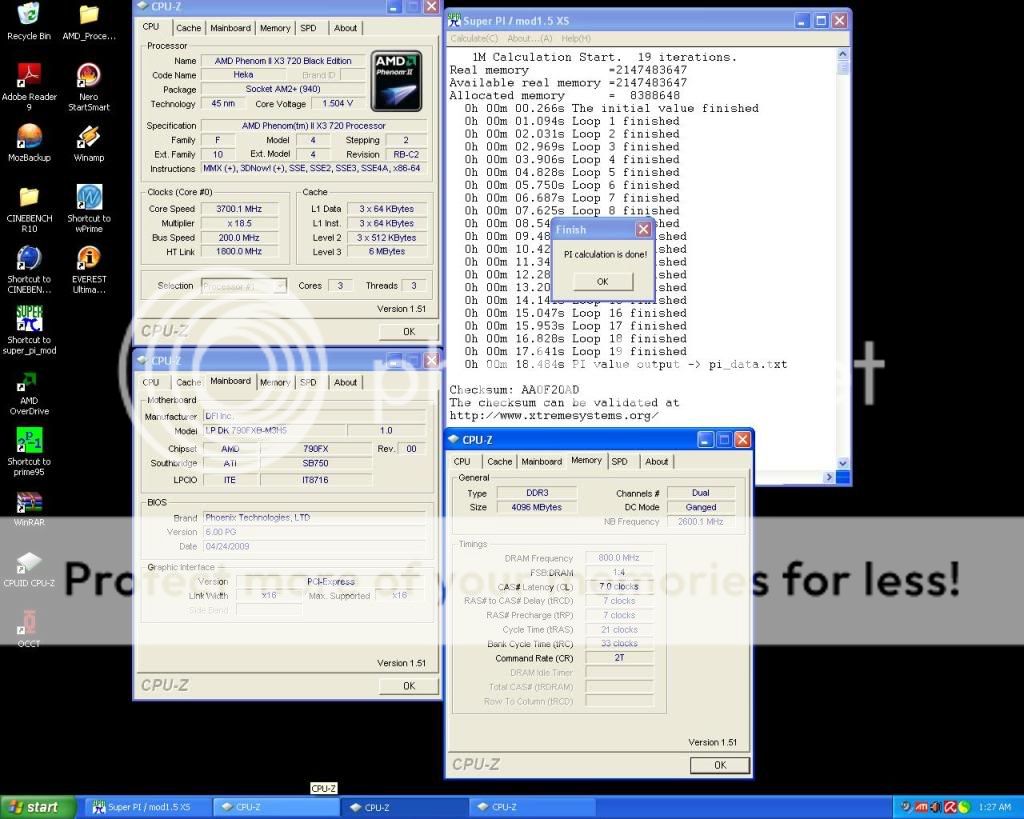
Task: Open EVEREST Ultima... desktop icon
Action: (89, 269)
